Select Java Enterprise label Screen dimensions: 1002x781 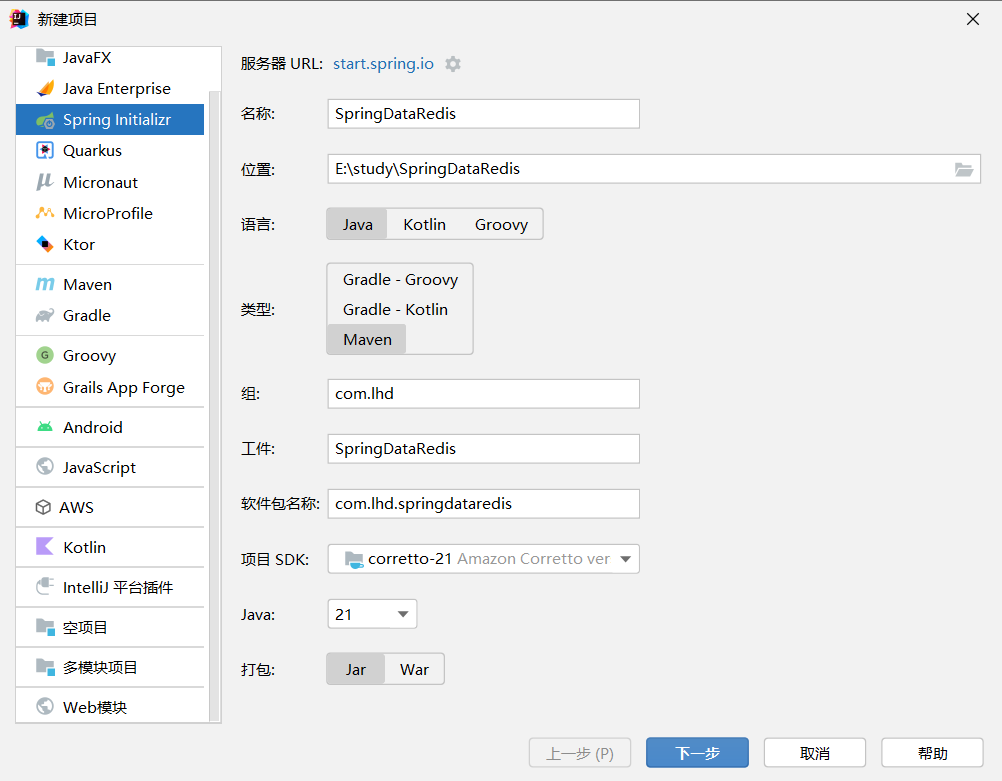(x=116, y=89)
